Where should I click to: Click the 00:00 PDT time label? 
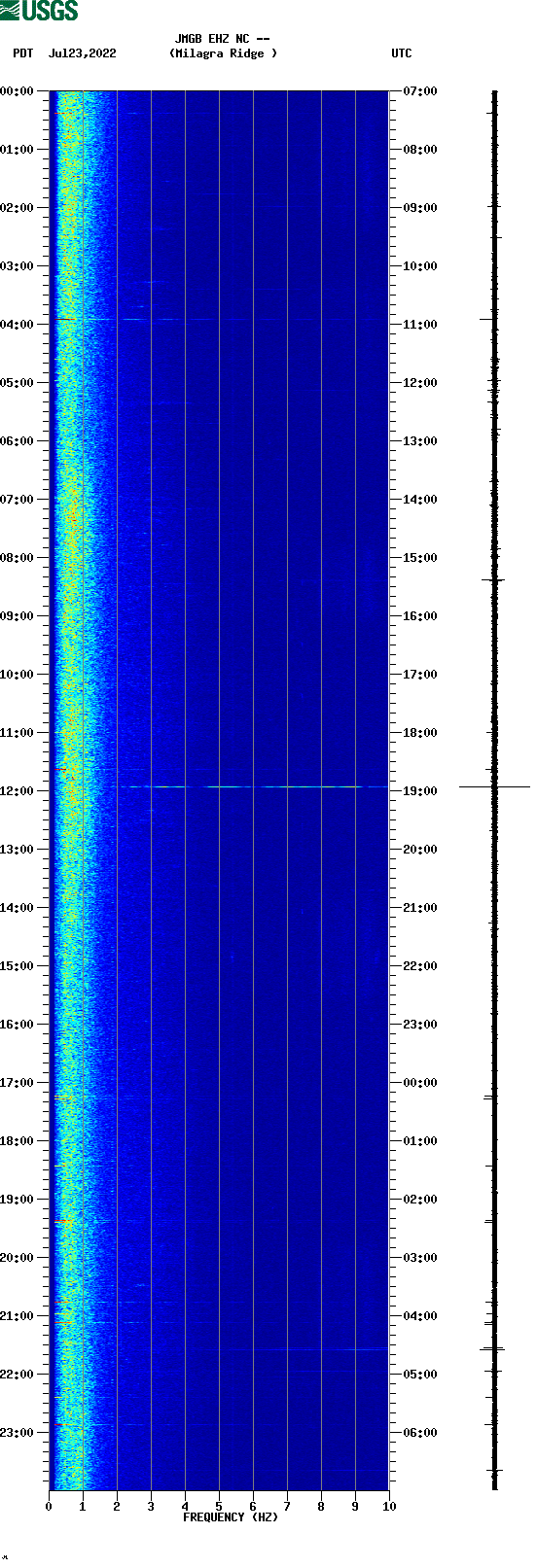18,91
